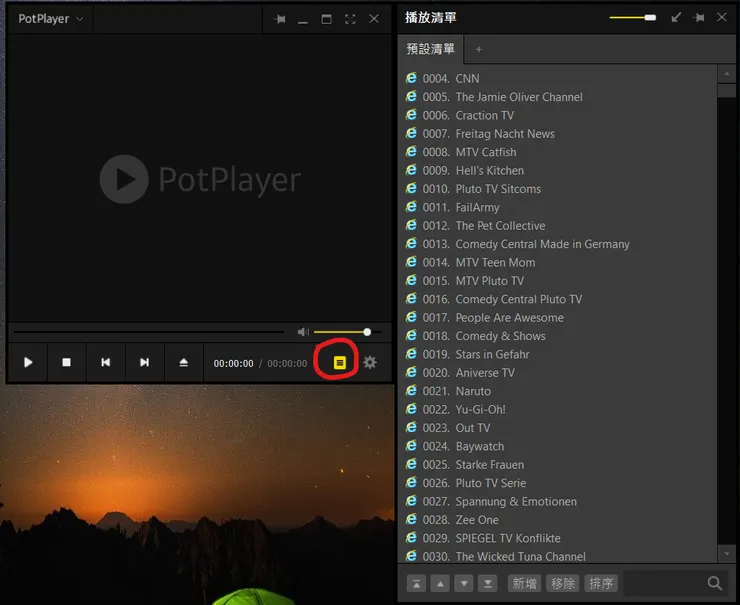Skip to the previous track
This screenshot has height=605, width=740.
(105, 363)
